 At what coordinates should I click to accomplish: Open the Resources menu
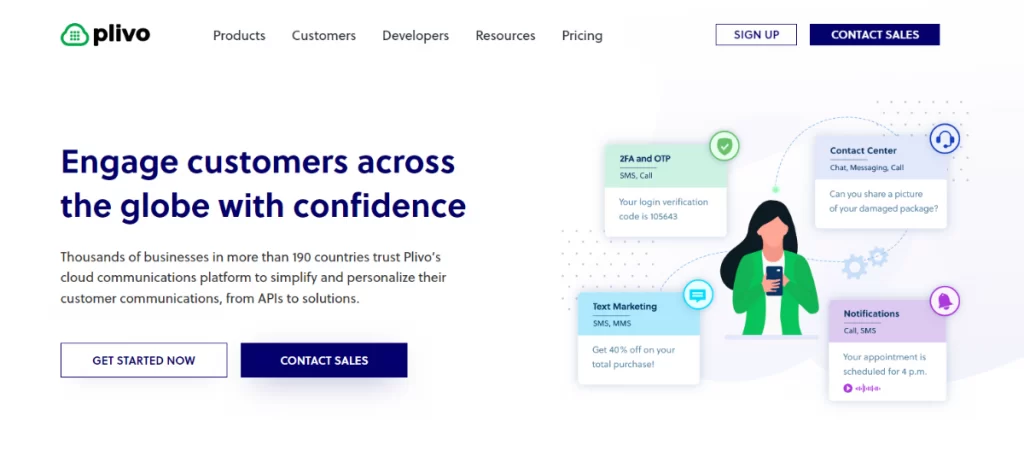coord(505,35)
